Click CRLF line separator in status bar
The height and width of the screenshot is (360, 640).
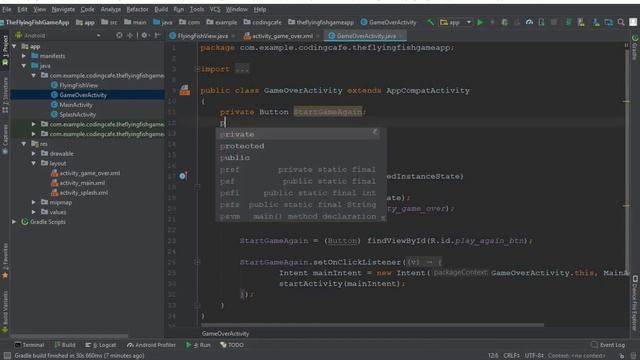[x=511, y=356]
